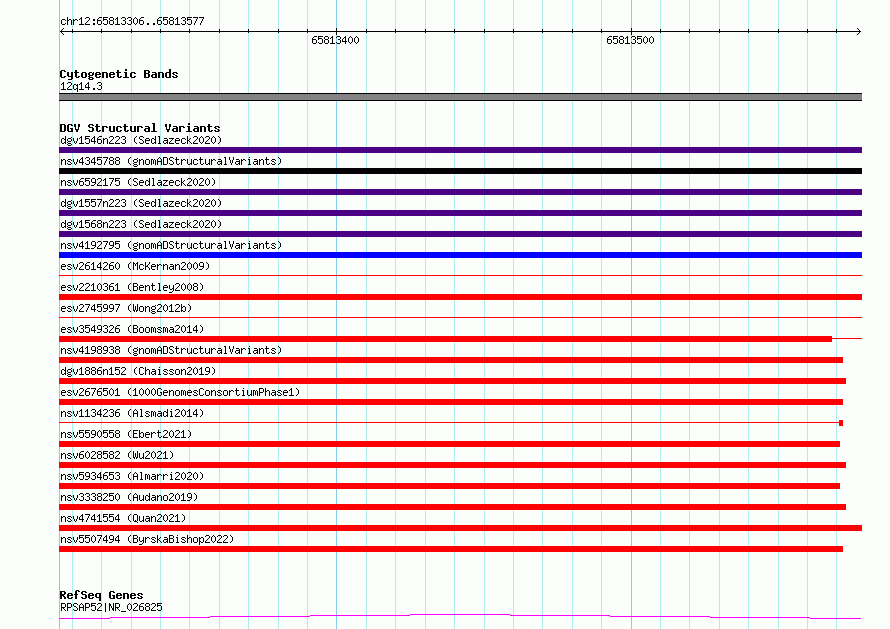890x629 pixels.
Task: Click the red bar under esv2210361
Action: (x=460, y=297)
